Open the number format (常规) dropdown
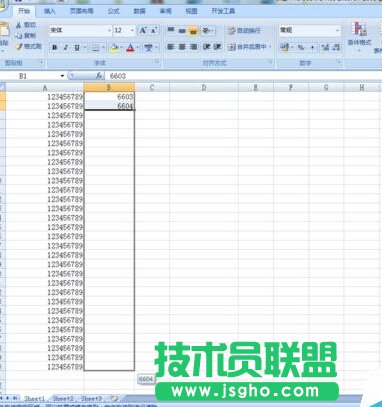The height and width of the screenshot is (407, 382). pos(338,31)
